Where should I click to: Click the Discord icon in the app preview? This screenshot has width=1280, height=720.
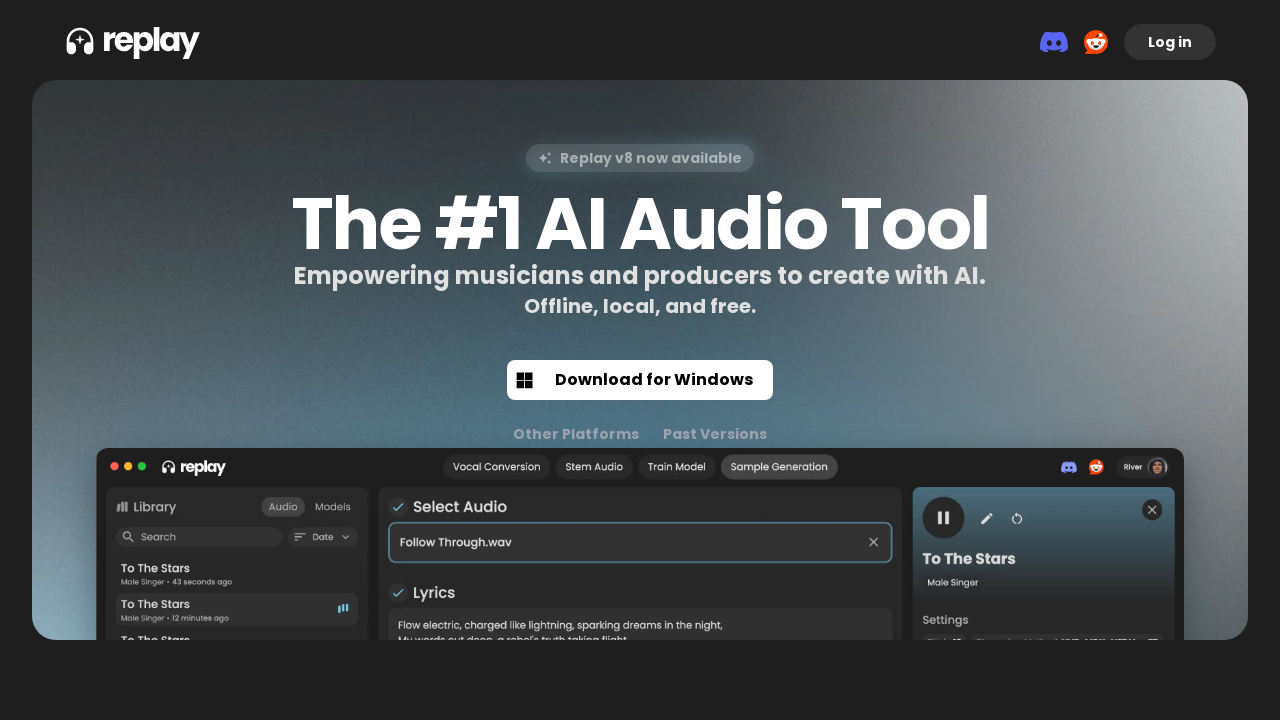coord(1069,467)
